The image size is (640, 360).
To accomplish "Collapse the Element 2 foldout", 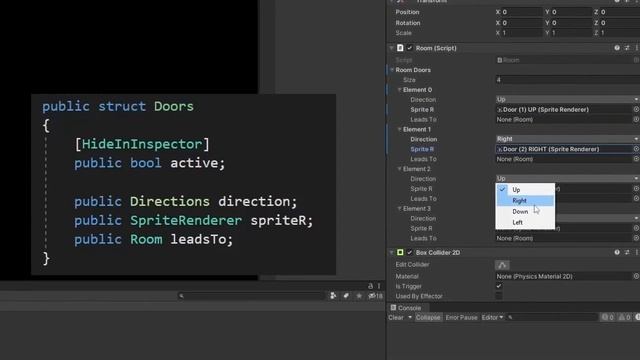I will [400, 169].
